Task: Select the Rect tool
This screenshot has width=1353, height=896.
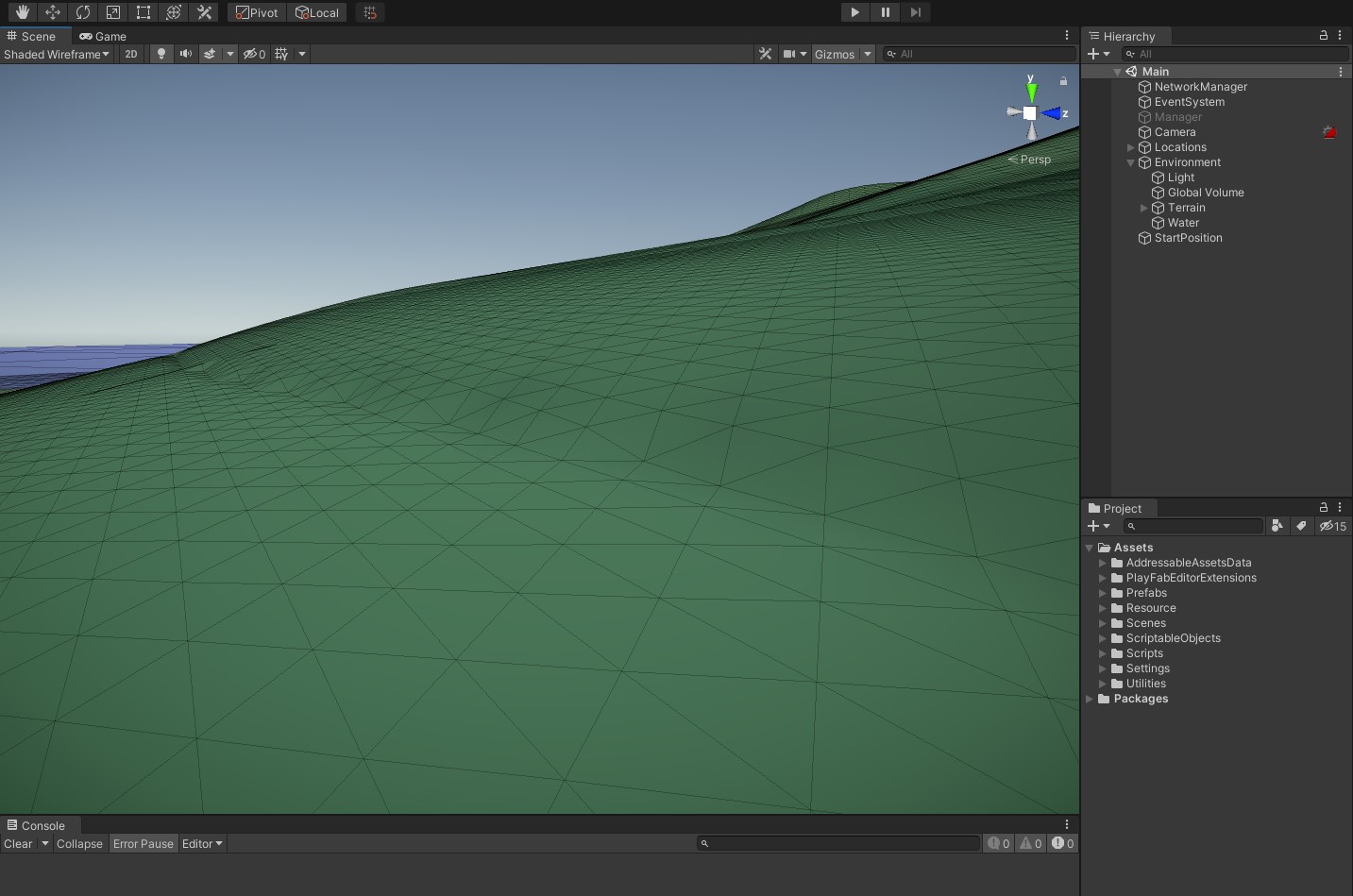Action: tap(144, 12)
